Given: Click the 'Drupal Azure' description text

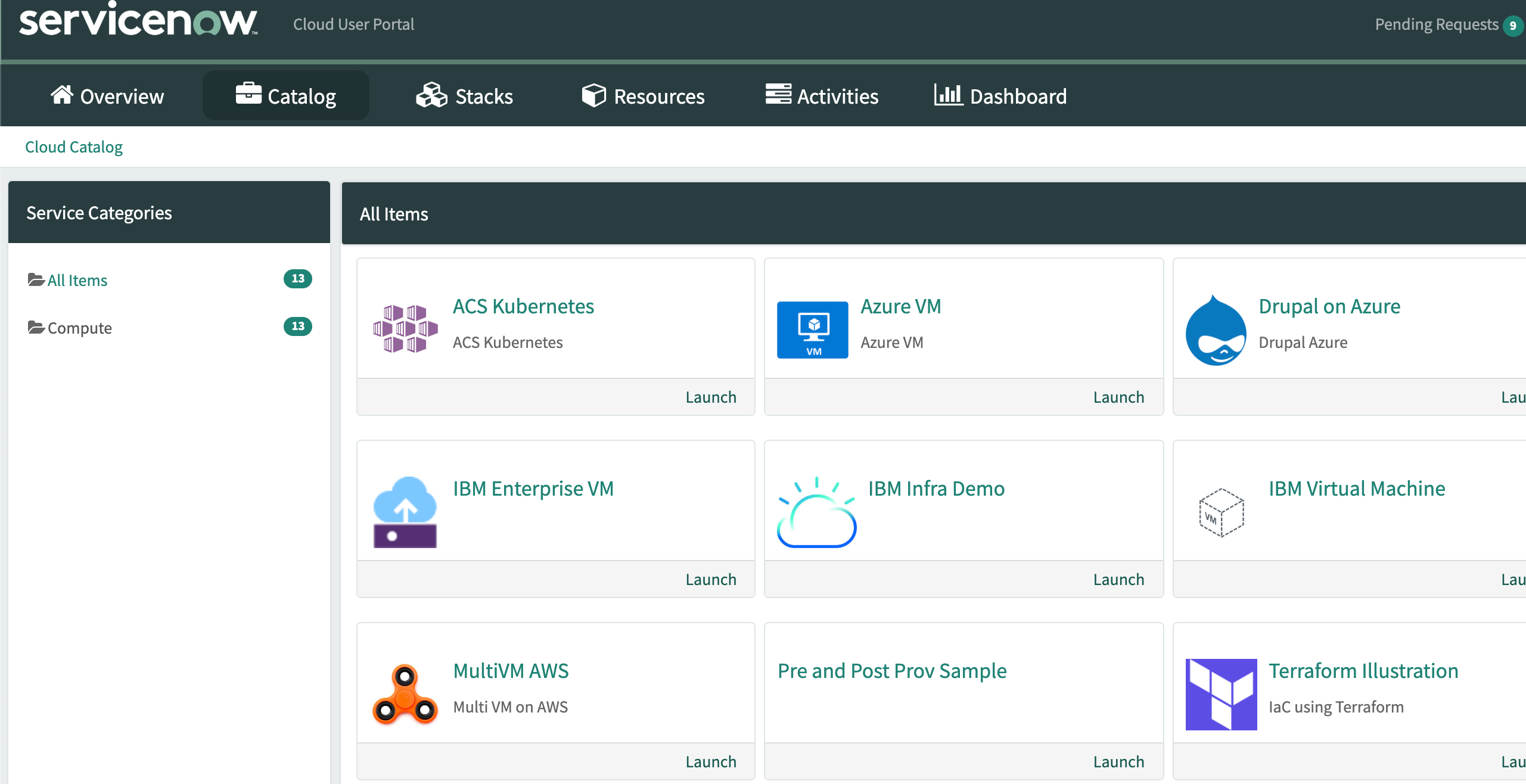Looking at the screenshot, I should tap(1303, 342).
